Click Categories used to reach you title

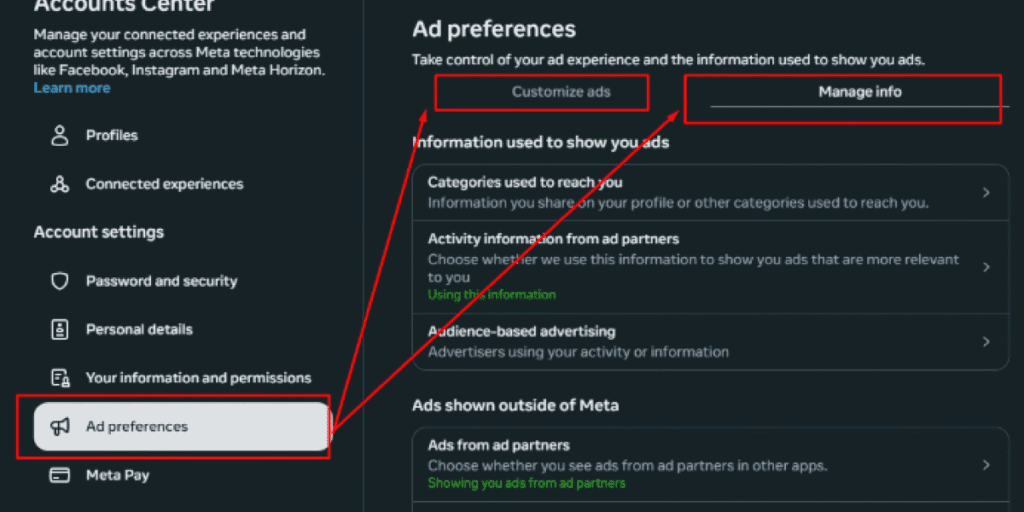click(525, 182)
